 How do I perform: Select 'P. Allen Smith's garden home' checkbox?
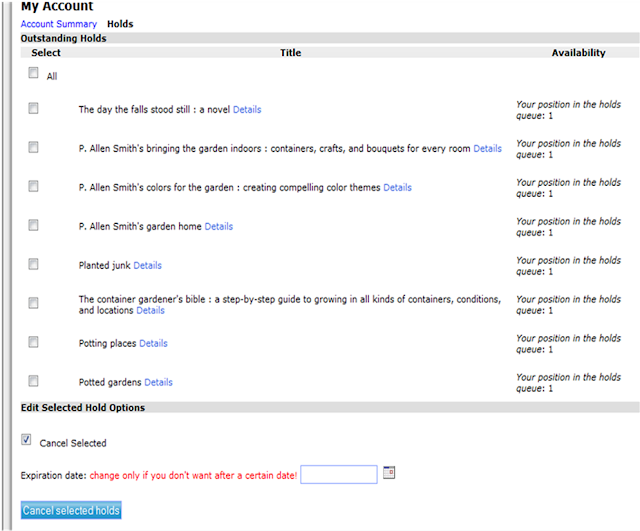33,225
